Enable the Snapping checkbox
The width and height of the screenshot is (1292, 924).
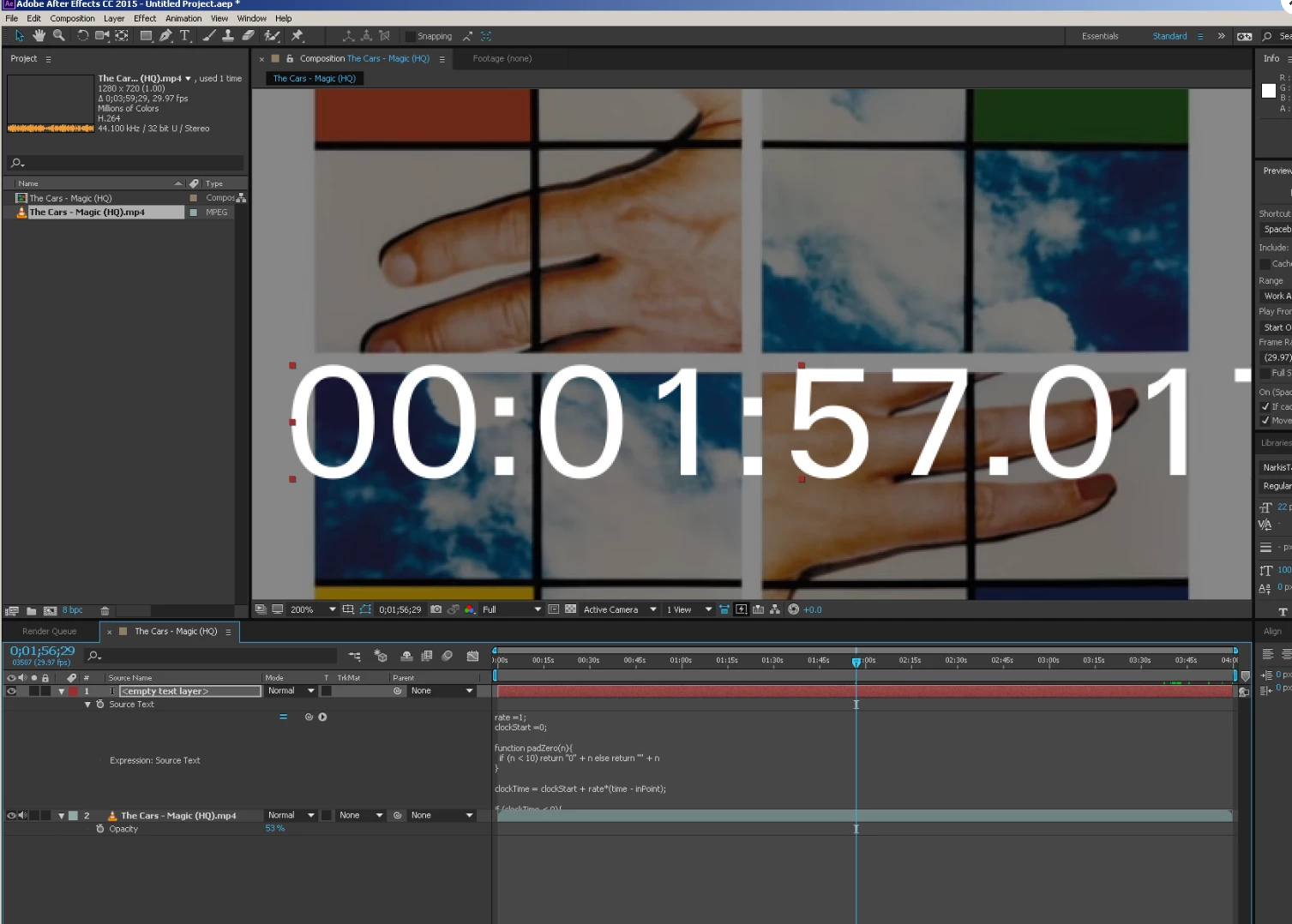pos(410,36)
